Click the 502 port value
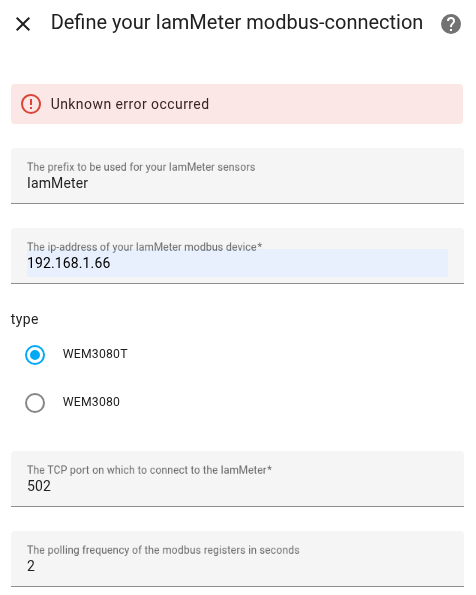The width and height of the screenshot is (476, 595). [x=39, y=486]
